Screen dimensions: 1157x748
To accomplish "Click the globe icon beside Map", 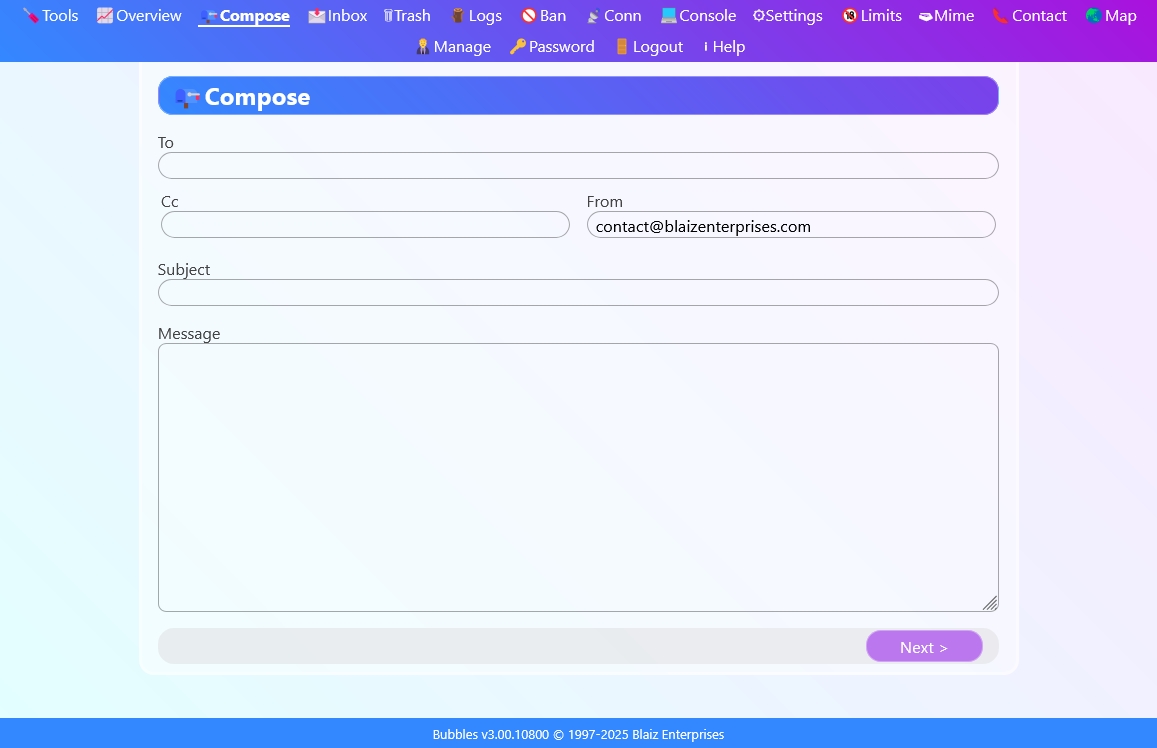I will (x=1093, y=15).
